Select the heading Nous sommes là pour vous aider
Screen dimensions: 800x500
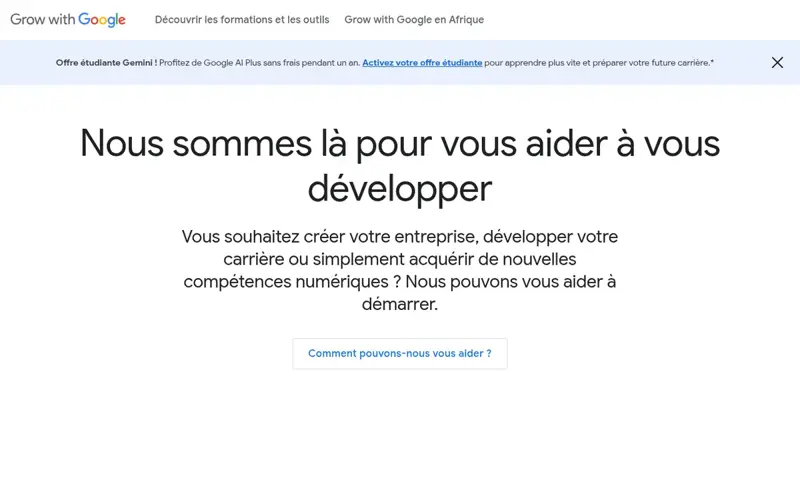pyautogui.click(x=399, y=165)
